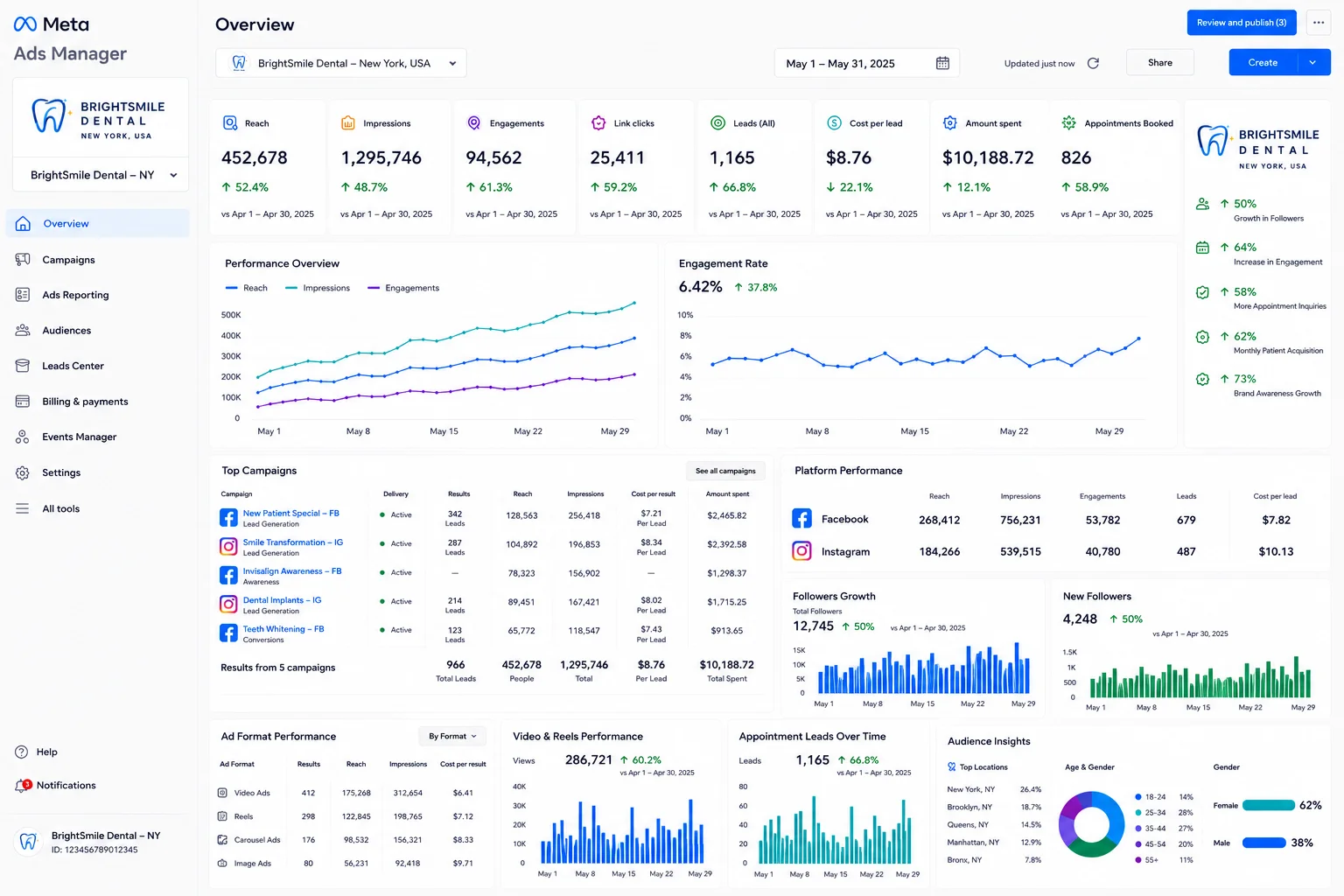The width and height of the screenshot is (1344, 896).
Task: Open the Create button dropdown arrow
Action: pos(1312,63)
